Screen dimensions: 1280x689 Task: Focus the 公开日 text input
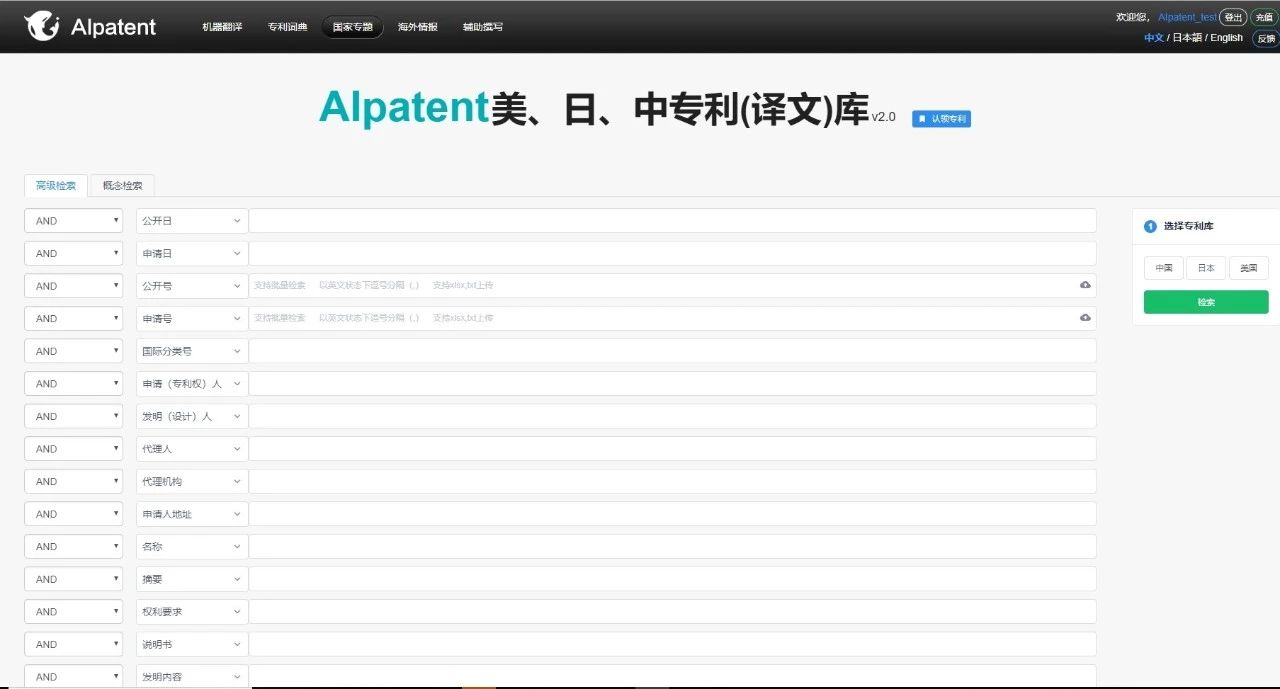click(672, 221)
